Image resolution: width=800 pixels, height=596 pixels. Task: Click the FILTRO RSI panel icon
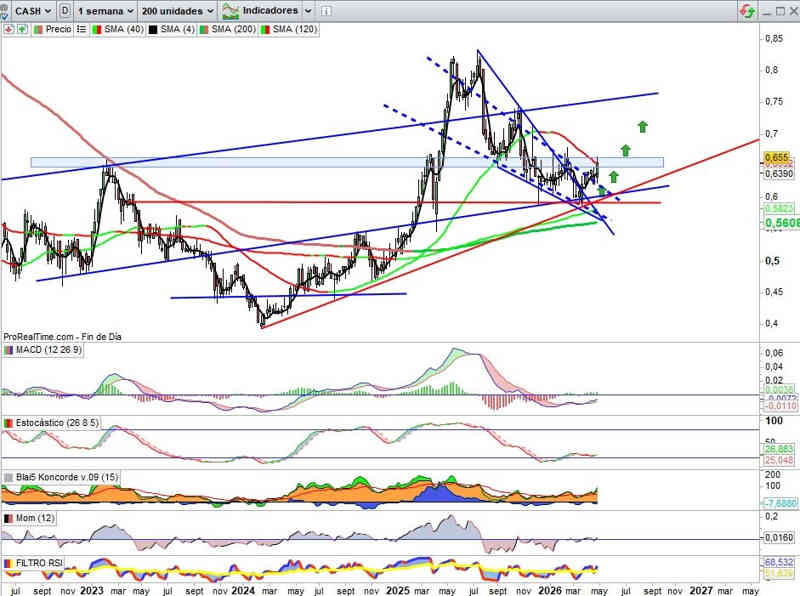(x=9, y=563)
